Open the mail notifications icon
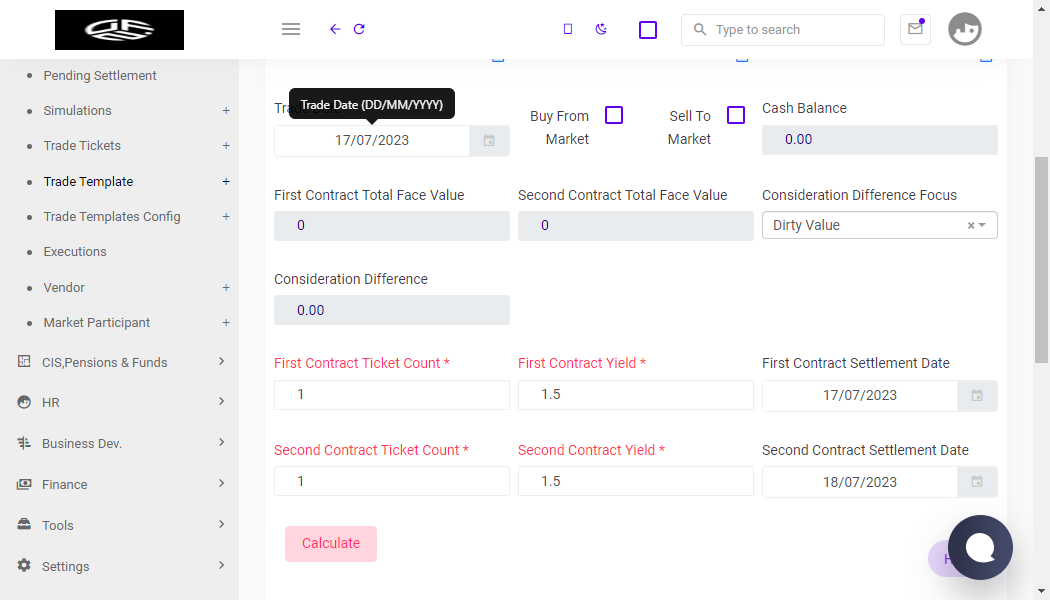This screenshot has height=600, width=1050. click(915, 29)
